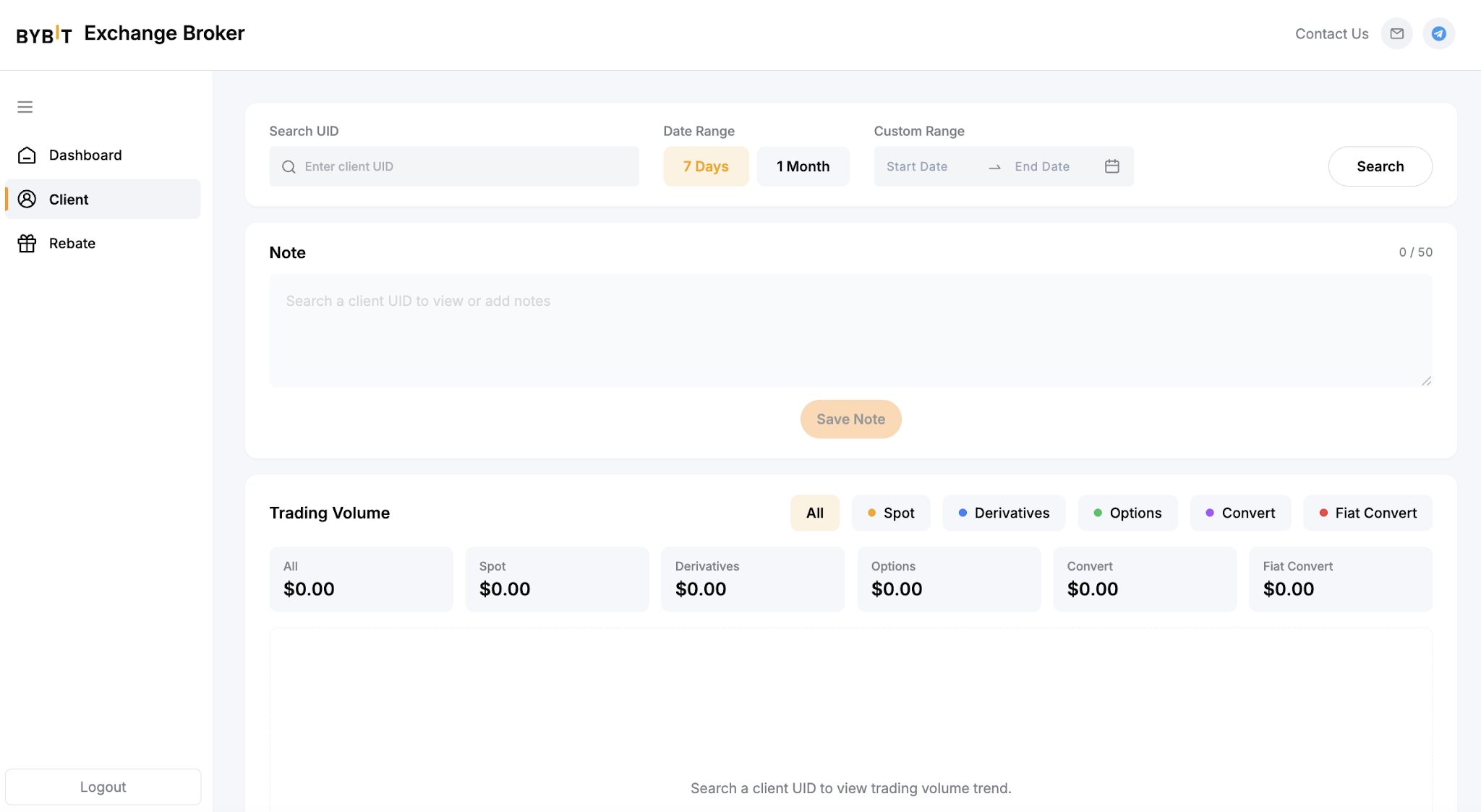Select the 7 Days date range
Viewport: 1481px width, 812px height.
click(706, 166)
